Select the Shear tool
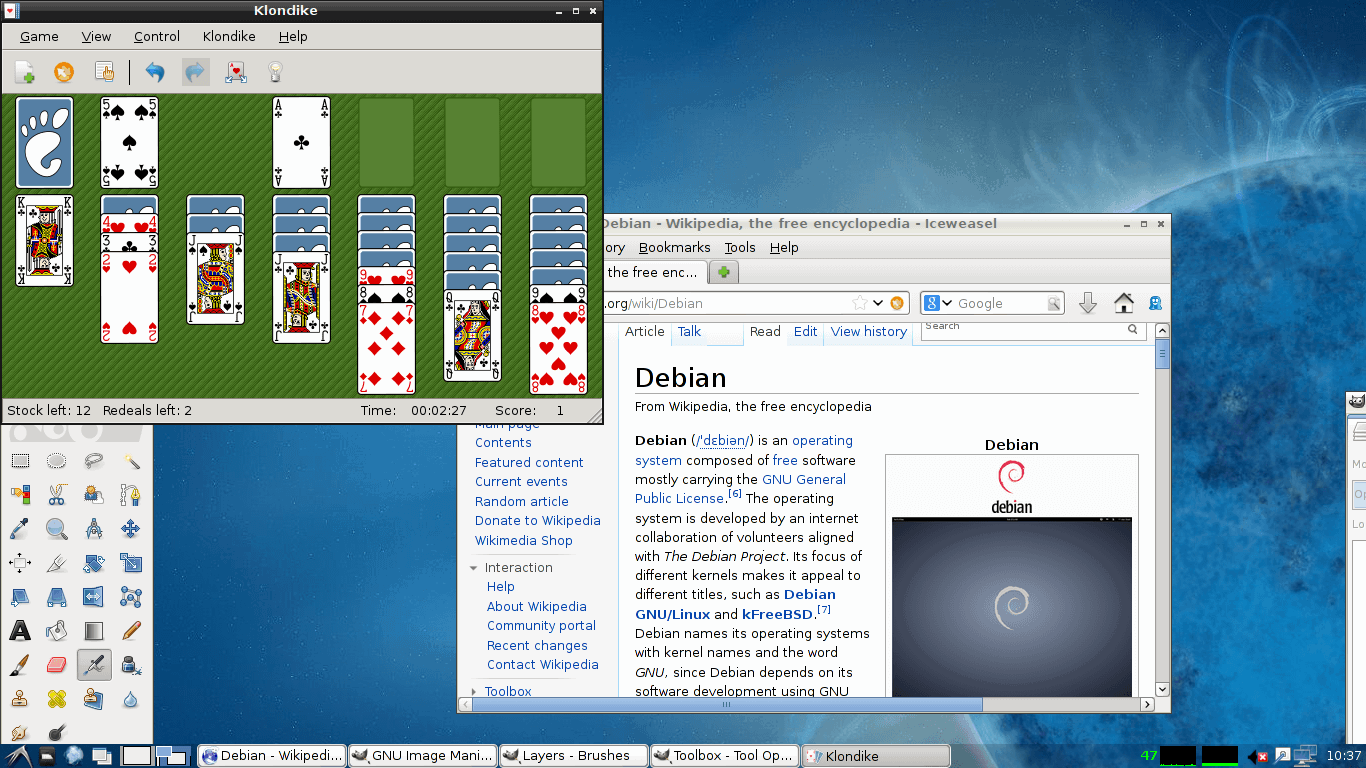The image size is (1366, 768). click(20, 597)
